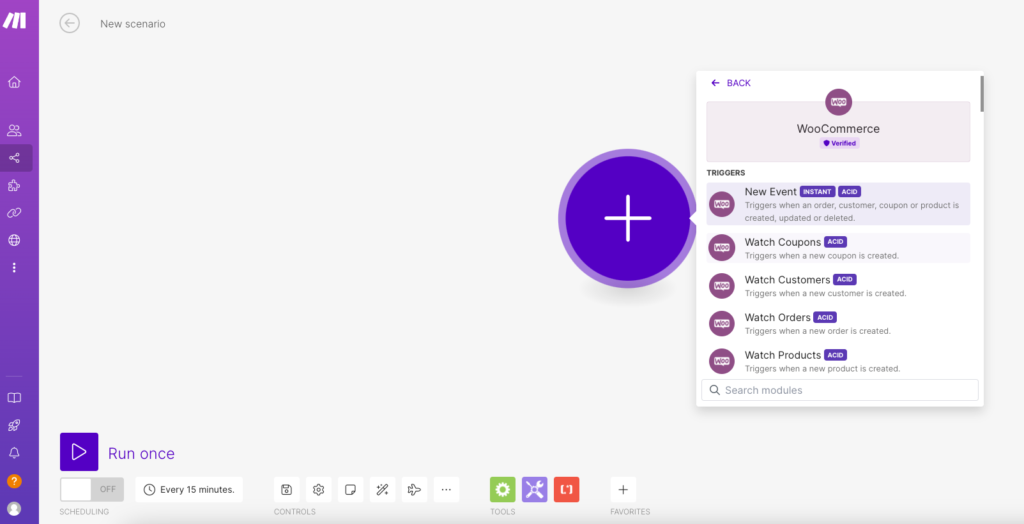Open the Scenarios share icon in the sidebar

point(14,158)
